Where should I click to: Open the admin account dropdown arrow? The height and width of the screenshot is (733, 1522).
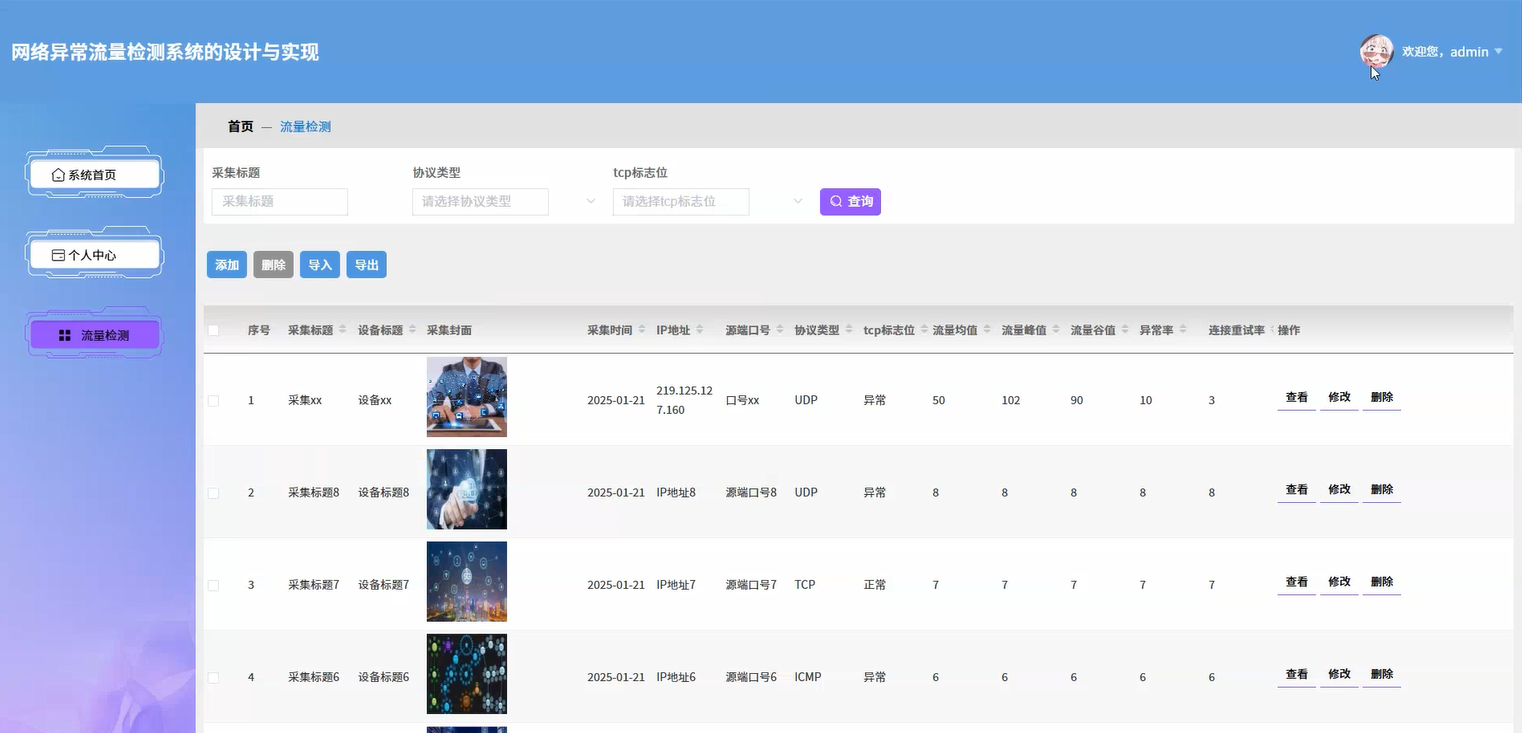click(1497, 51)
